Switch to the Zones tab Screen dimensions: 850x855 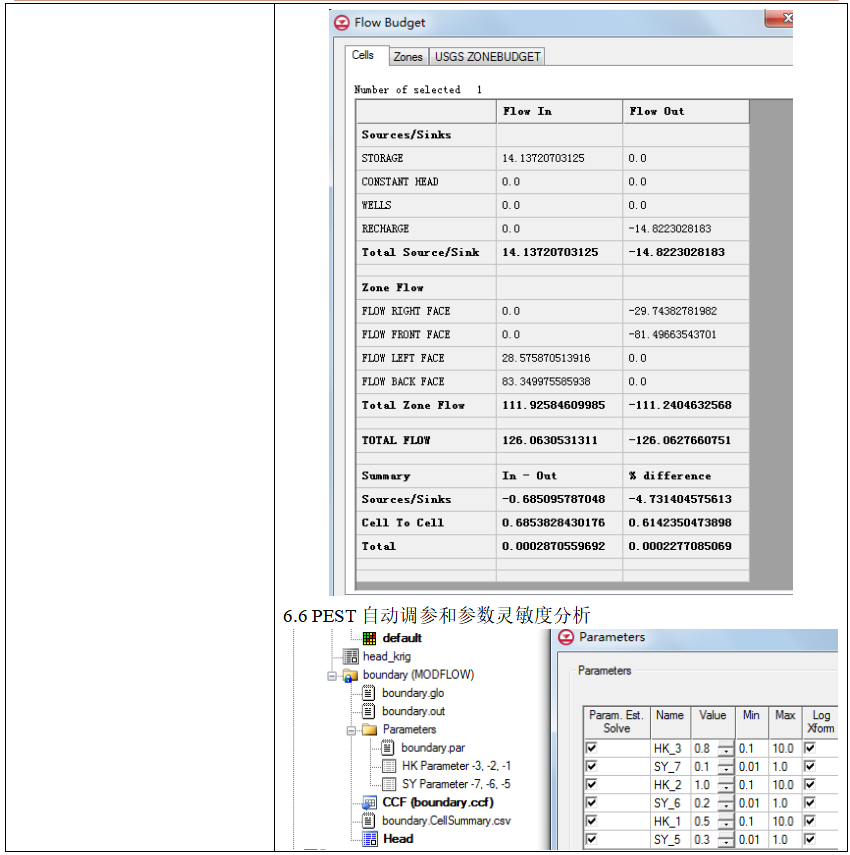[407, 57]
